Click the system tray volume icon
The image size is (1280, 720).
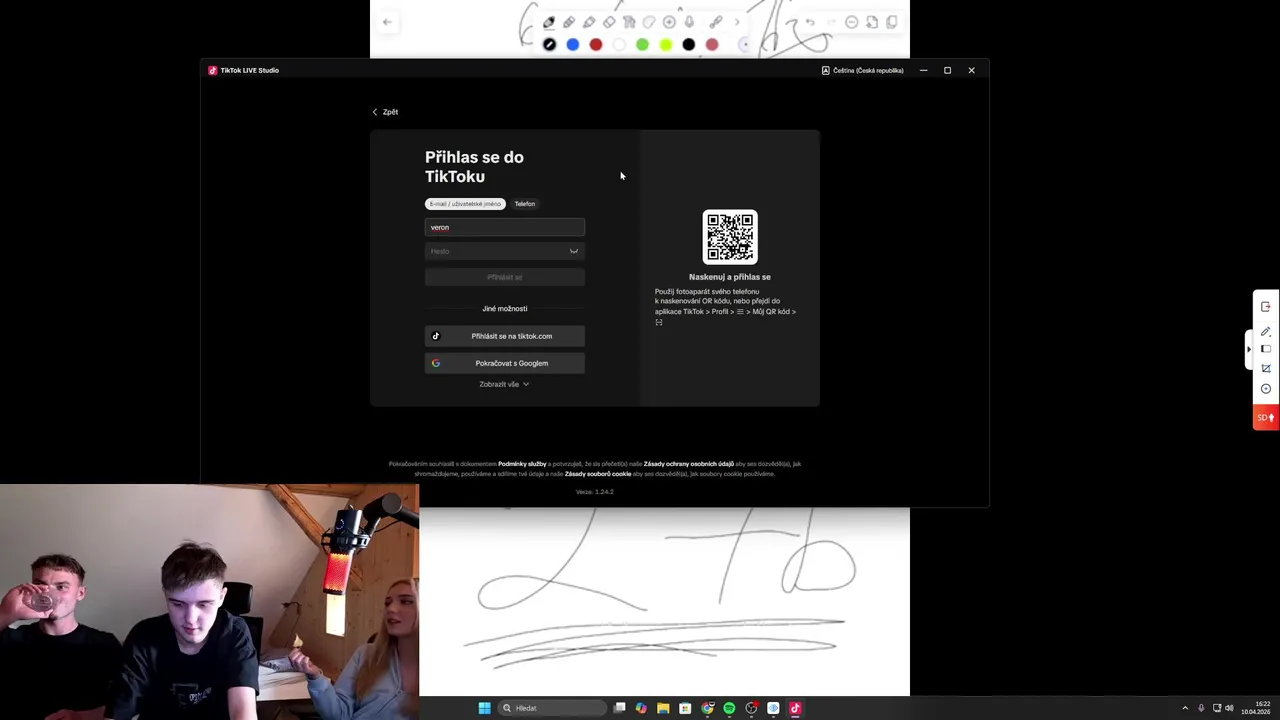[x=1229, y=708]
